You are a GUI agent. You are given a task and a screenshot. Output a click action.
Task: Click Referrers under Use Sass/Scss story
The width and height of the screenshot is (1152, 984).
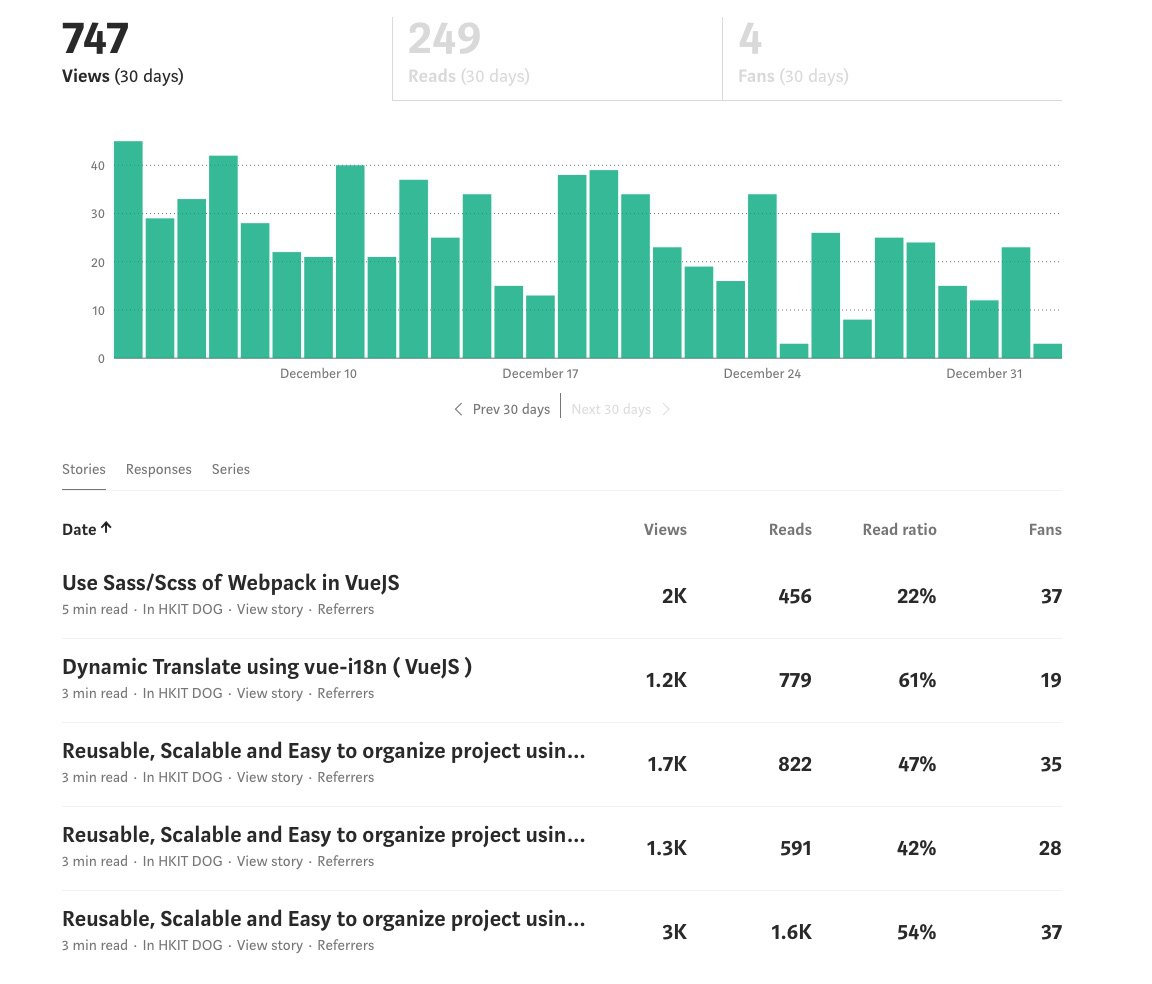(345, 609)
